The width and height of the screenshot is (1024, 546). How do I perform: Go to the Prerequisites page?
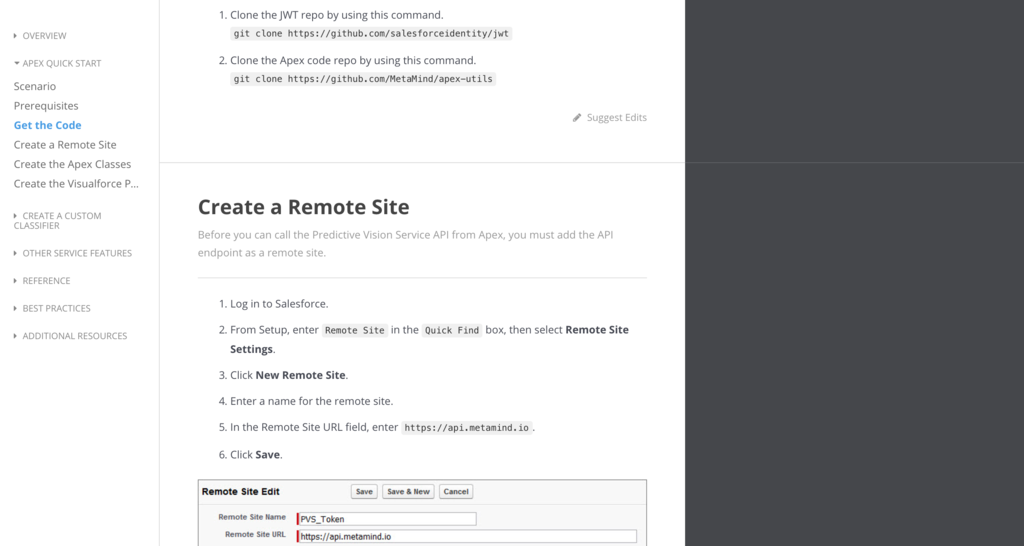pyautogui.click(x=46, y=106)
